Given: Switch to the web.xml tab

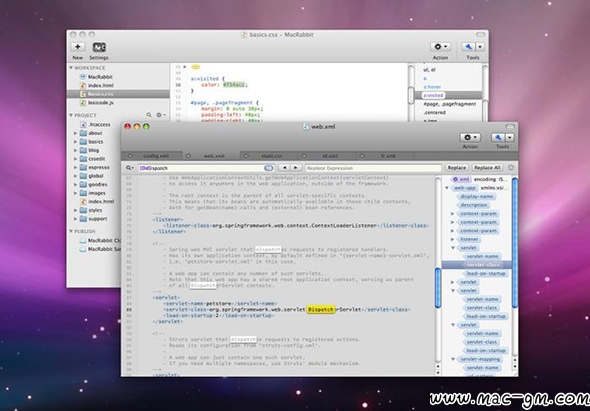Looking at the screenshot, I should pyautogui.click(x=211, y=155).
